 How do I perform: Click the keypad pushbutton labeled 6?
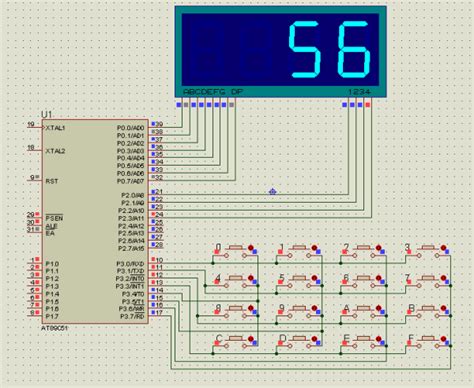pyautogui.click(x=363, y=278)
